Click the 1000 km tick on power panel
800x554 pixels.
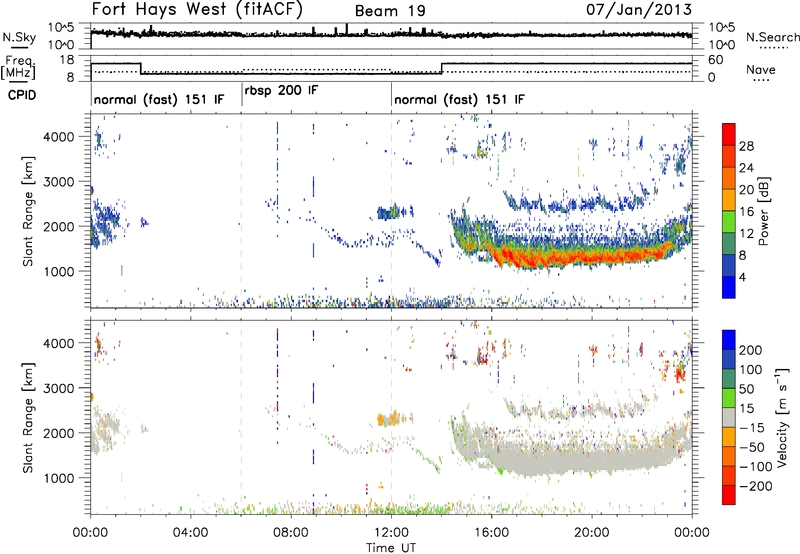59,271
